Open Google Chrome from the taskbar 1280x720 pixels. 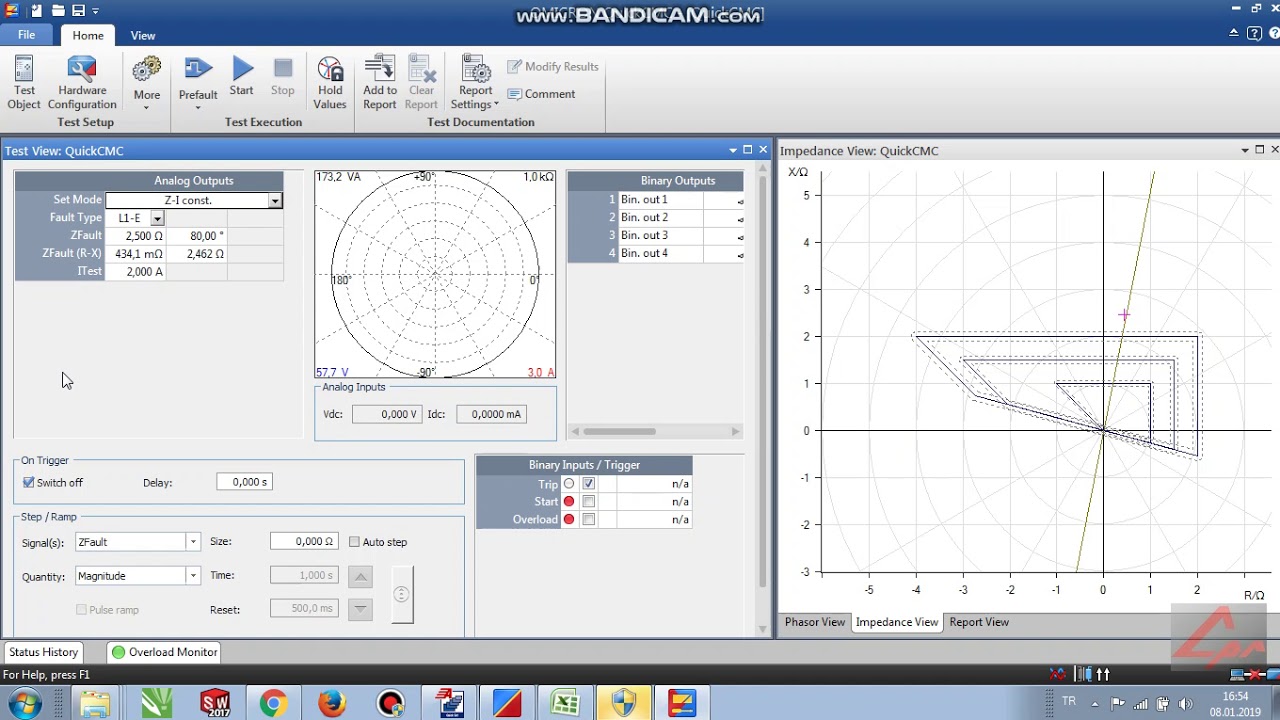coord(273,704)
